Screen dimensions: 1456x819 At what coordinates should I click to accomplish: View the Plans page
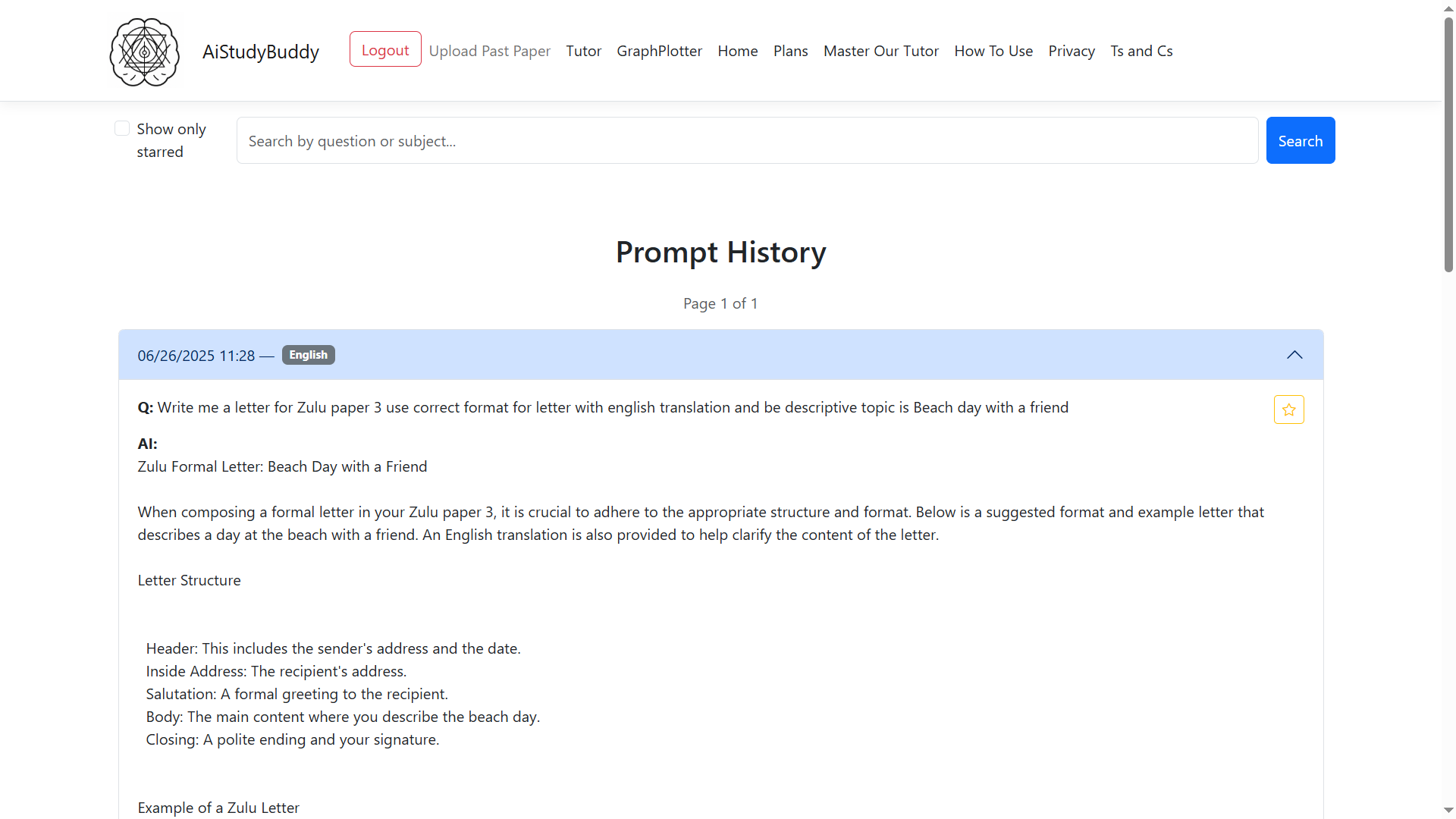790,51
